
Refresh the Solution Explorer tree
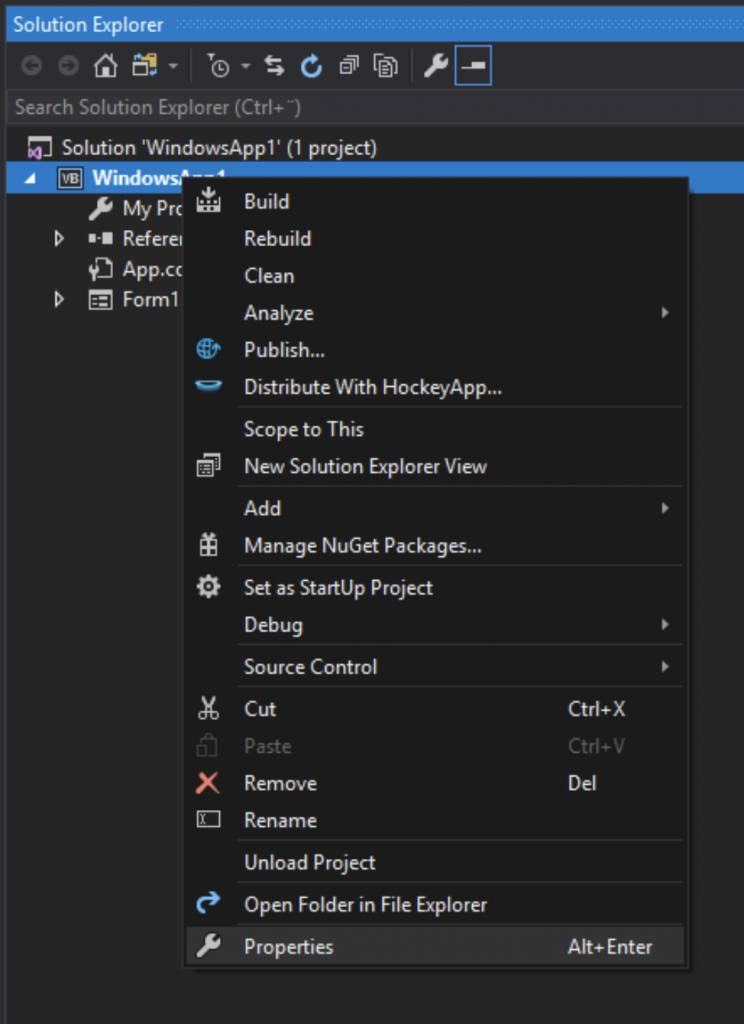[x=311, y=65]
